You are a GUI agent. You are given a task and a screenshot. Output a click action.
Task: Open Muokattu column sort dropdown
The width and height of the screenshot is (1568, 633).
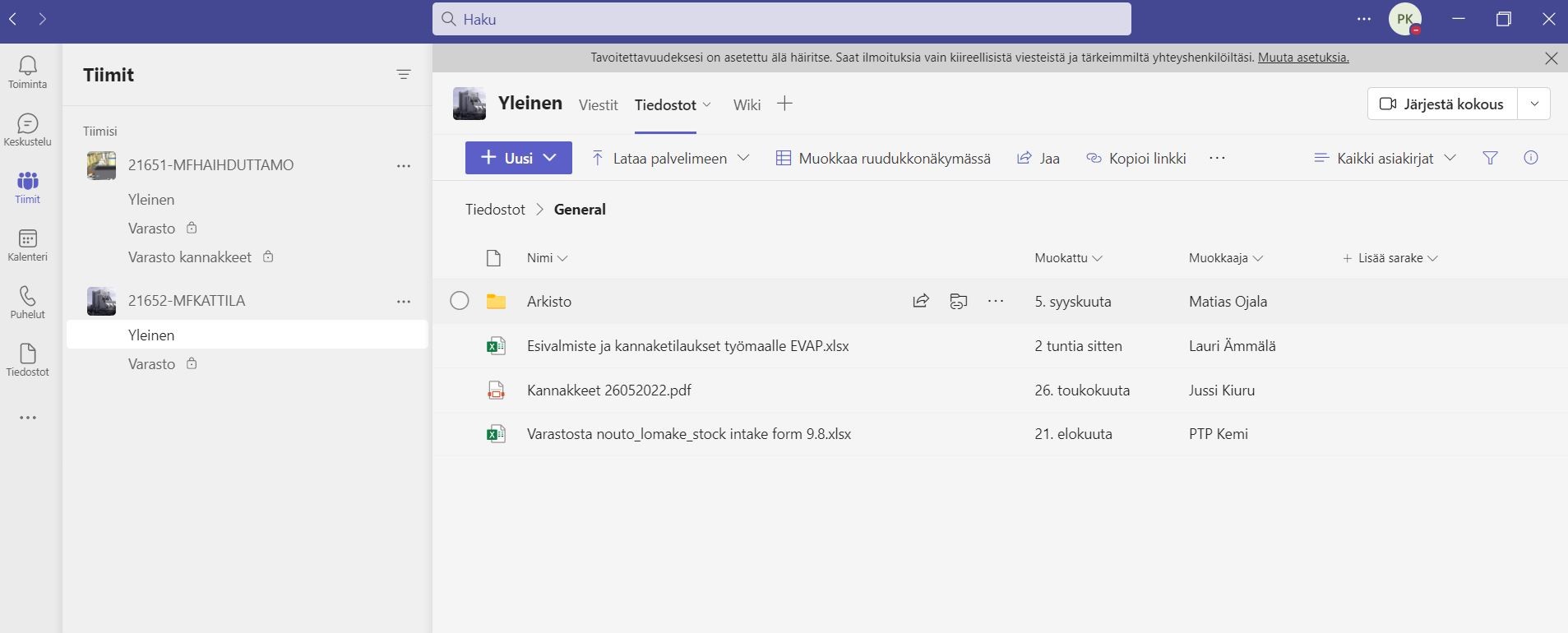[x=1068, y=258]
